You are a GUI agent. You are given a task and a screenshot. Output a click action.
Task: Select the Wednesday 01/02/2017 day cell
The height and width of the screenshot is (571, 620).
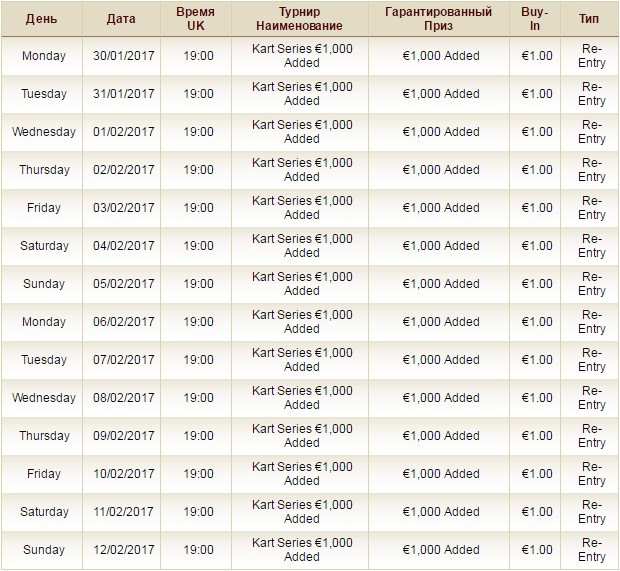tap(44, 132)
